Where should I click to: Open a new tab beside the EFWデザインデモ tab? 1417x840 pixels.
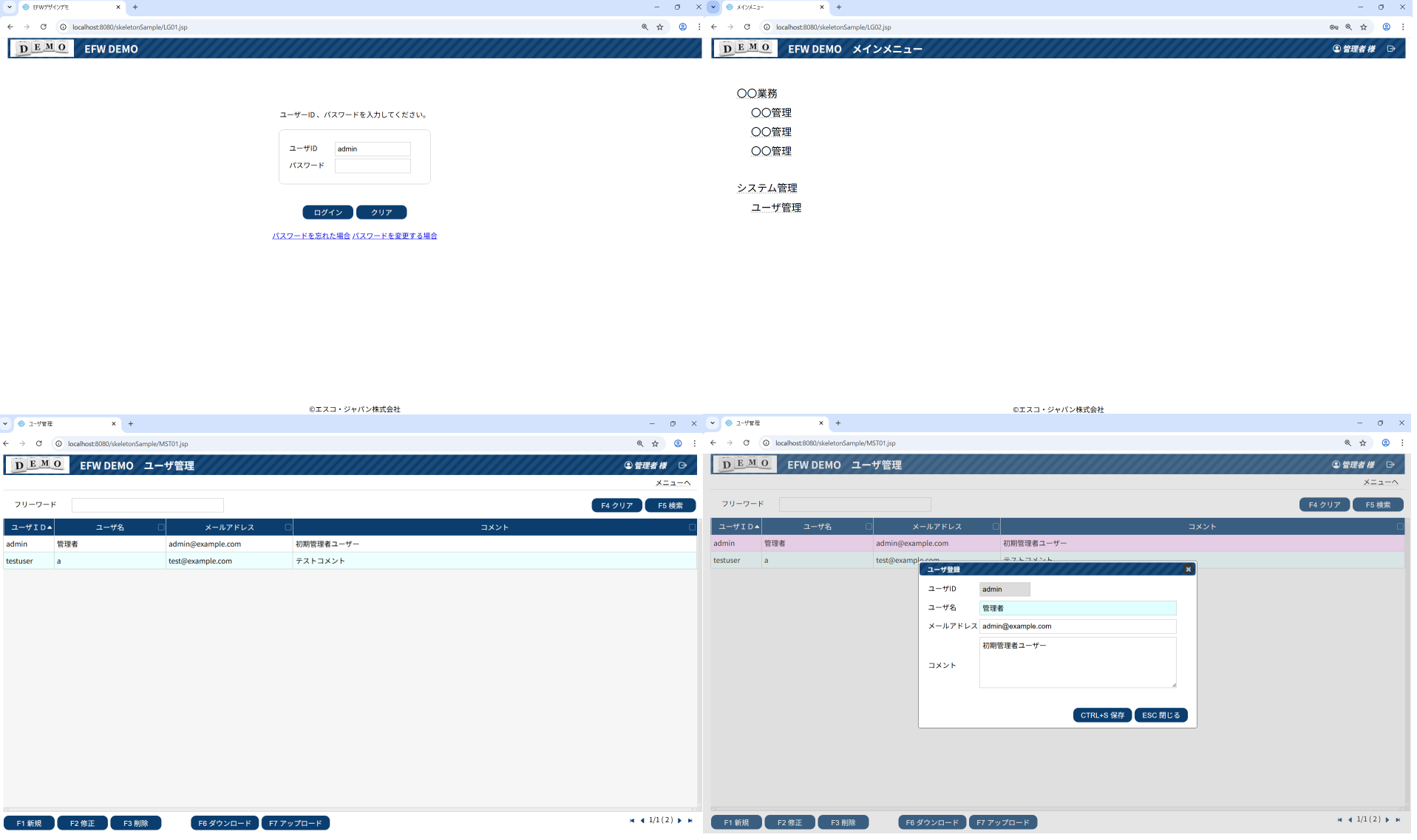pos(135,7)
